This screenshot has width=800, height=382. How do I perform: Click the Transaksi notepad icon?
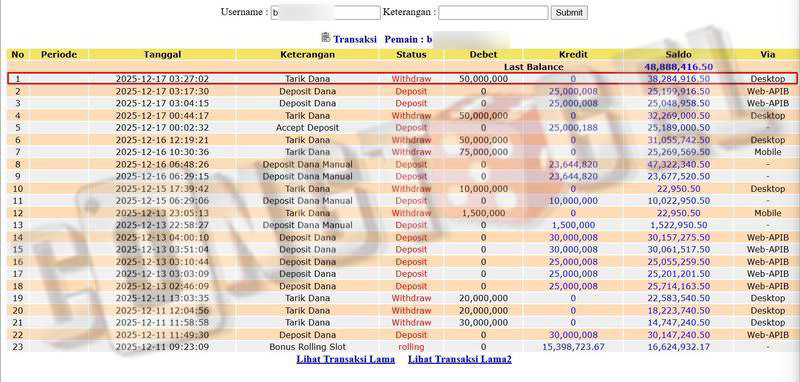click(326, 37)
